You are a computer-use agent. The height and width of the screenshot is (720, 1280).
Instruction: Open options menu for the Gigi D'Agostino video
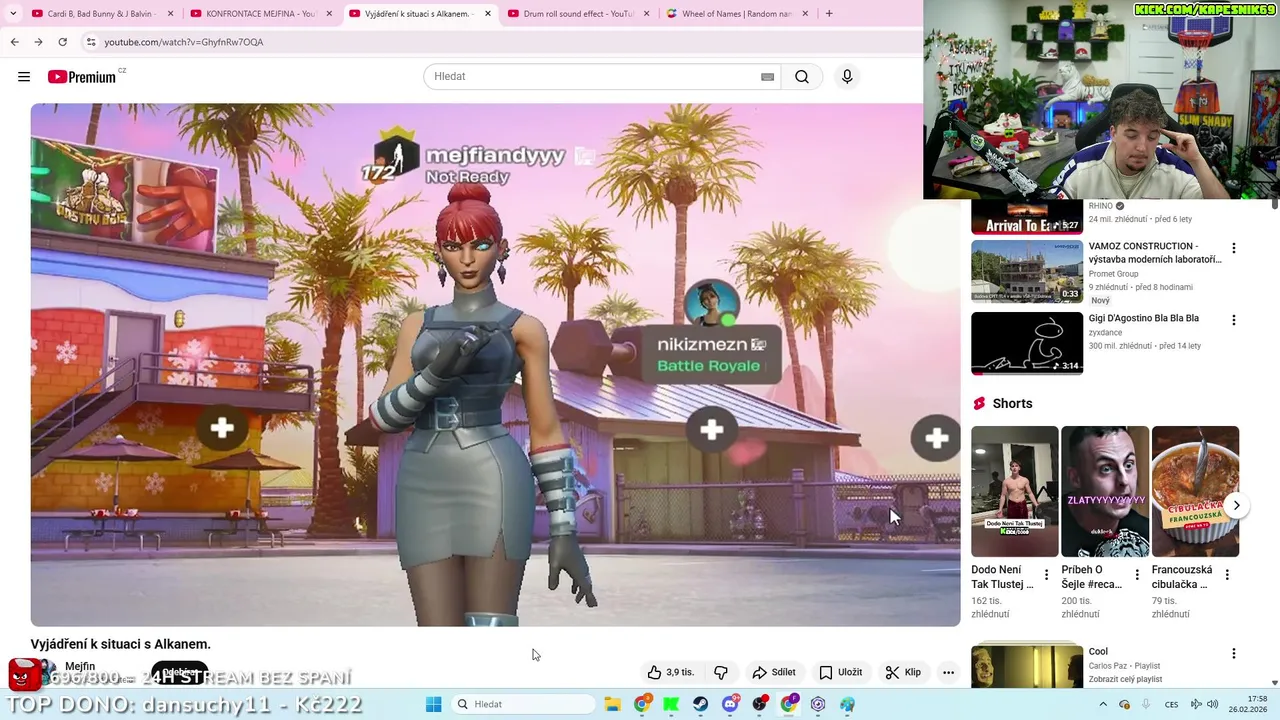[x=1233, y=320]
